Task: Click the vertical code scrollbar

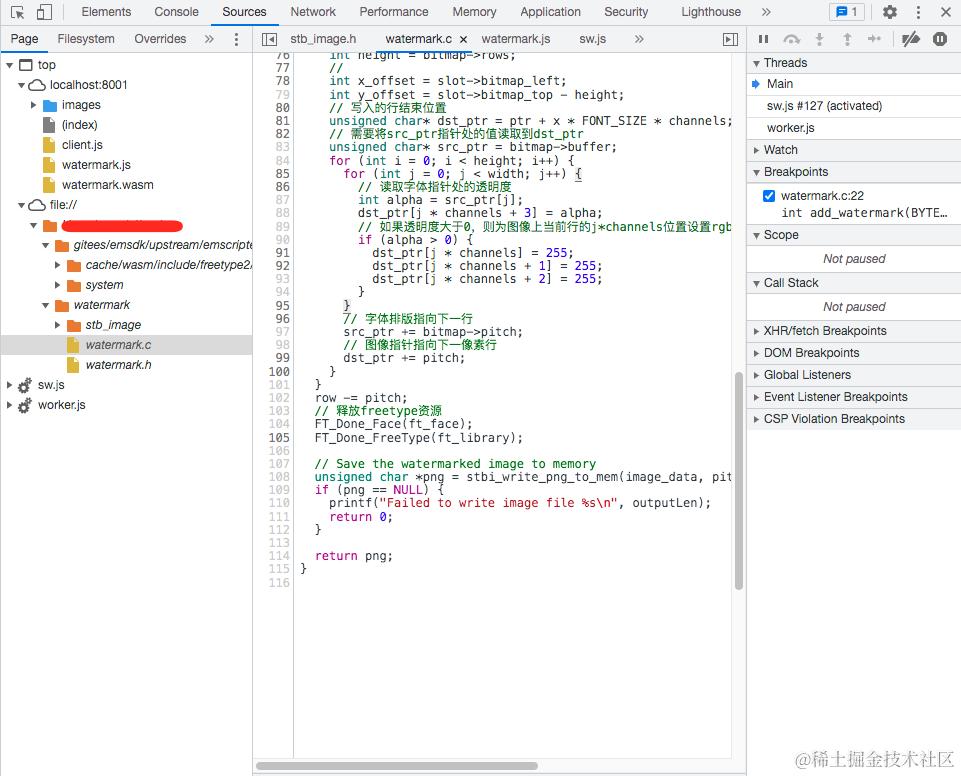Action: pos(739,480)
